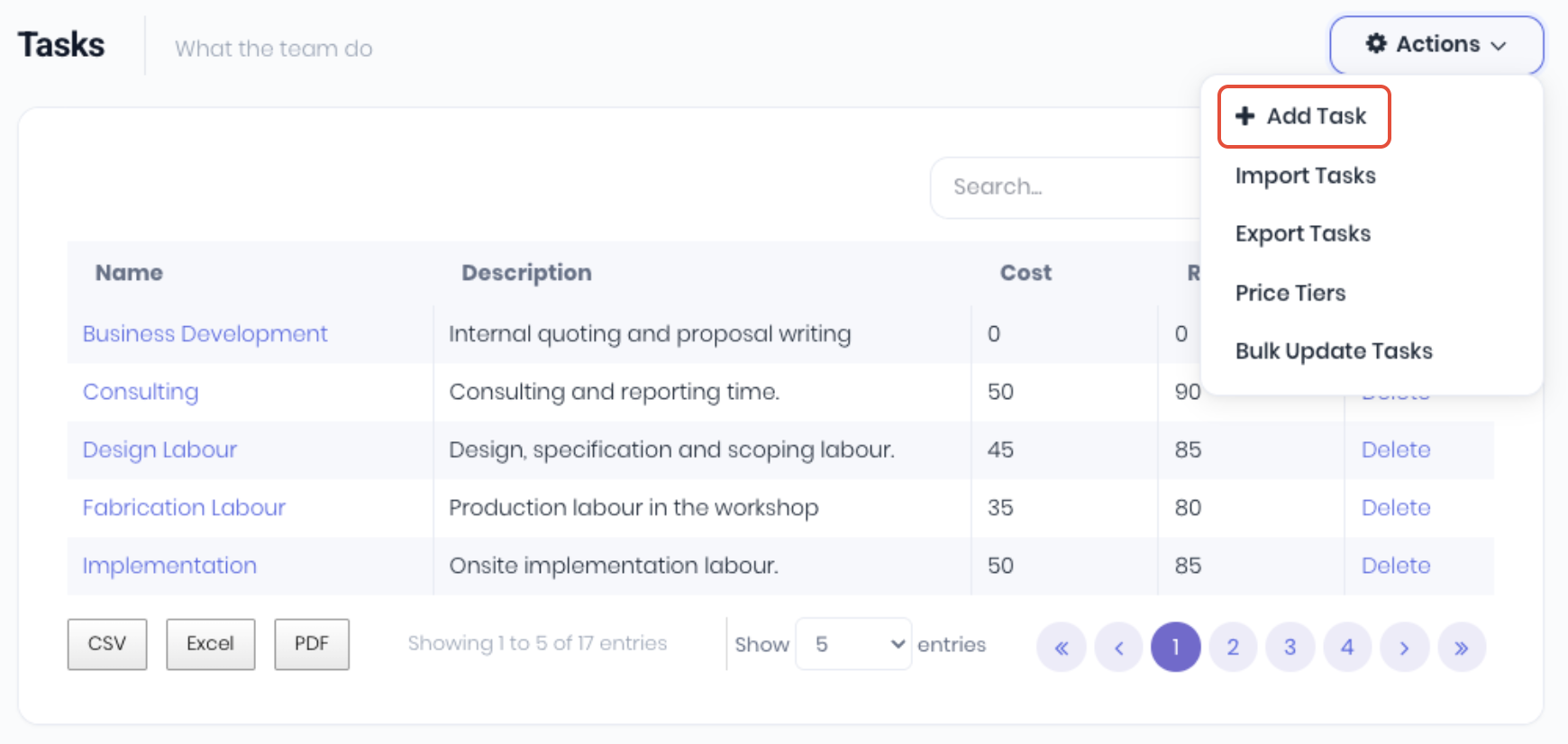Go to page 3 of results
The height and width of the screenshot is (744, 1568).
click(1290, 648)
